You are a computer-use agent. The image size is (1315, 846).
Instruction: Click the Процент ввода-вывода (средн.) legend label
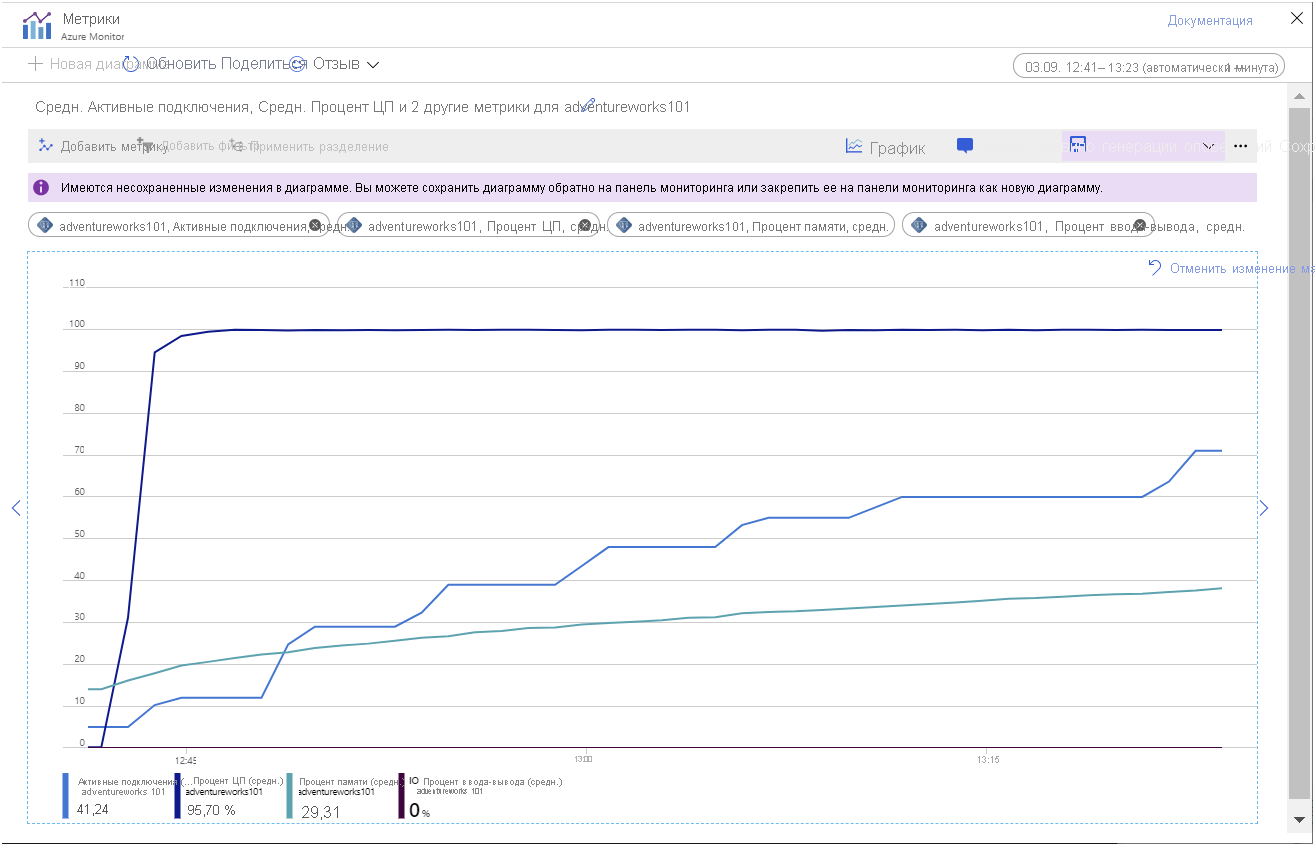(x=492, y=781)
